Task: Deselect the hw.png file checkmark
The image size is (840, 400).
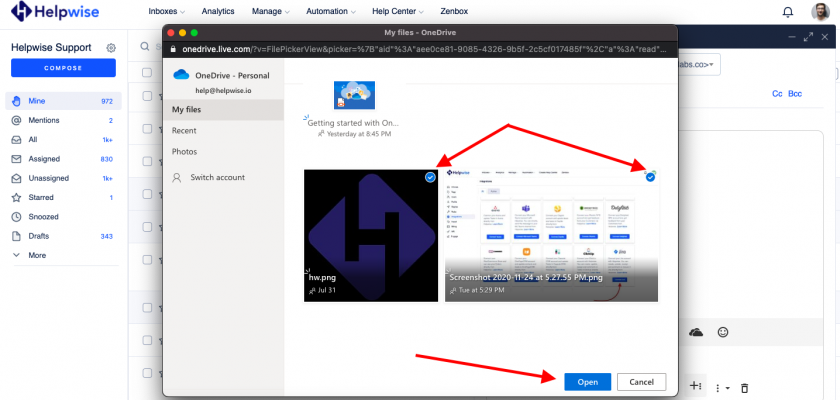Action: 430,177
